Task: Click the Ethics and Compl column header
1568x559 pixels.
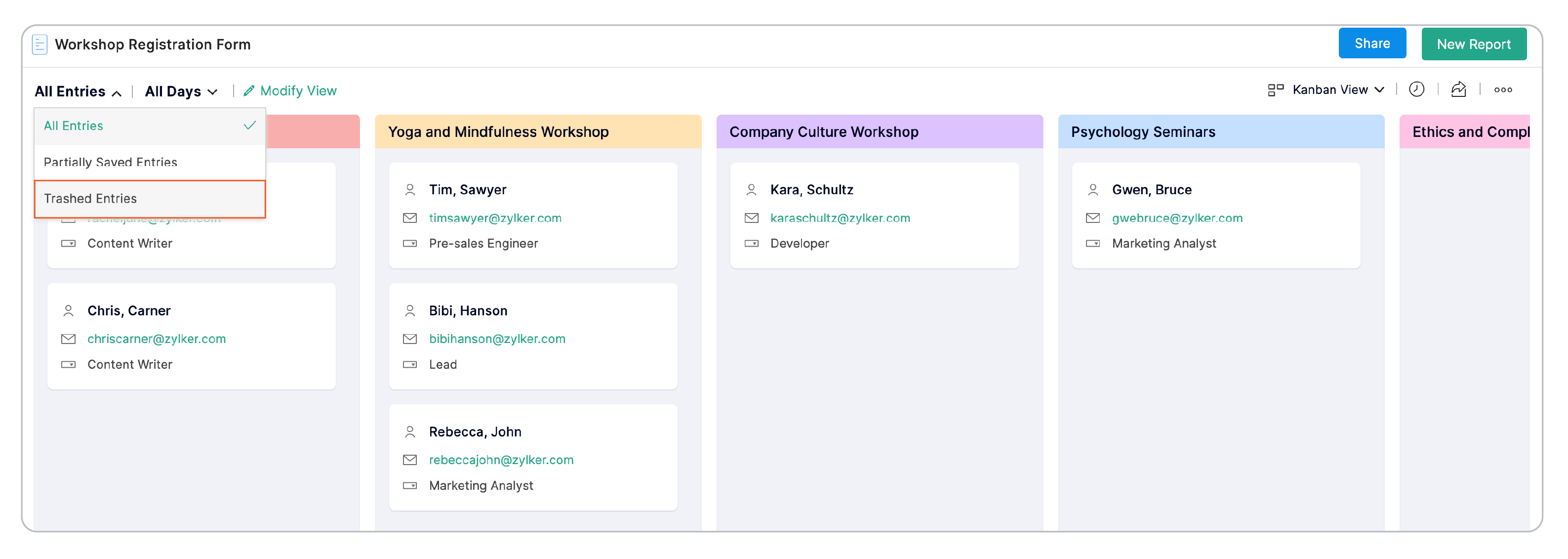Action: click(x=1464, y=132)
